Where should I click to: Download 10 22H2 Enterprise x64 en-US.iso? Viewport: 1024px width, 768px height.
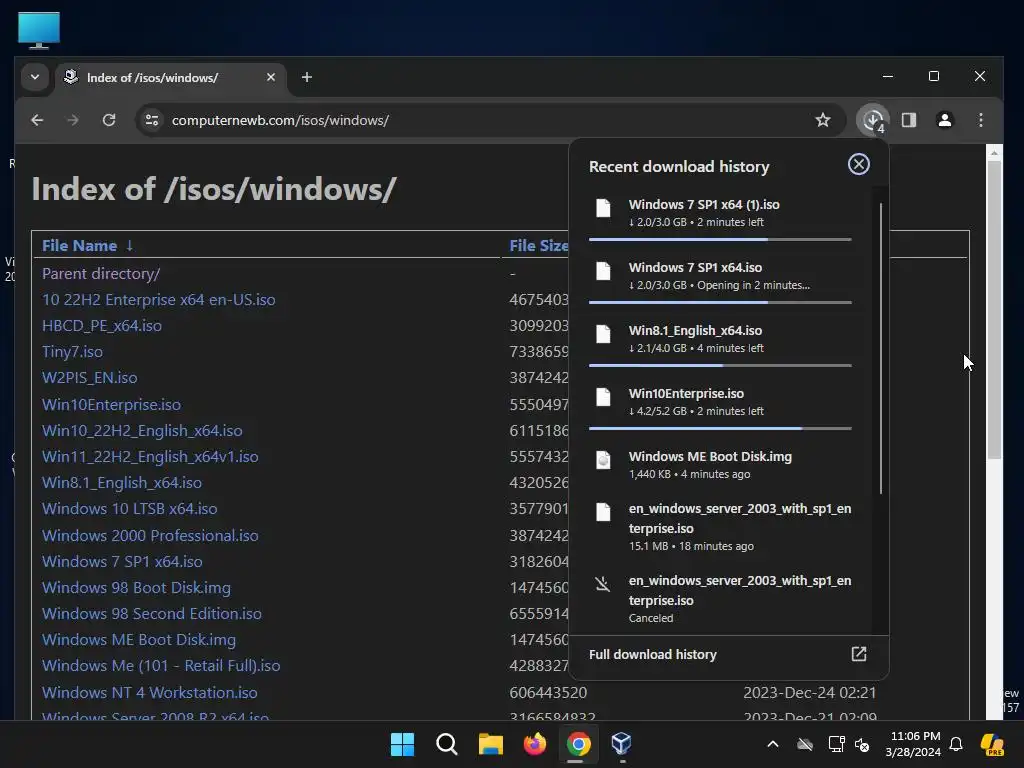(159, 300)
